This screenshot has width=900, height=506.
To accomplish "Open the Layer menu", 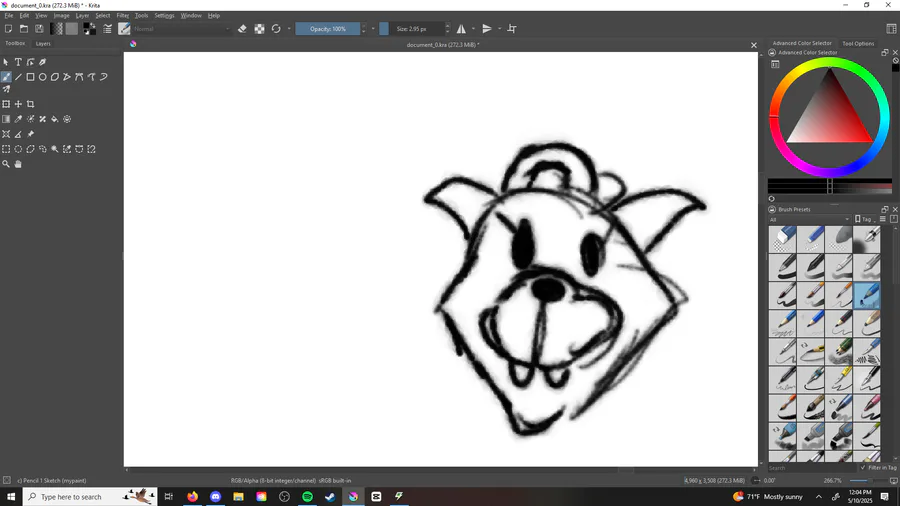I will [82, 15].
